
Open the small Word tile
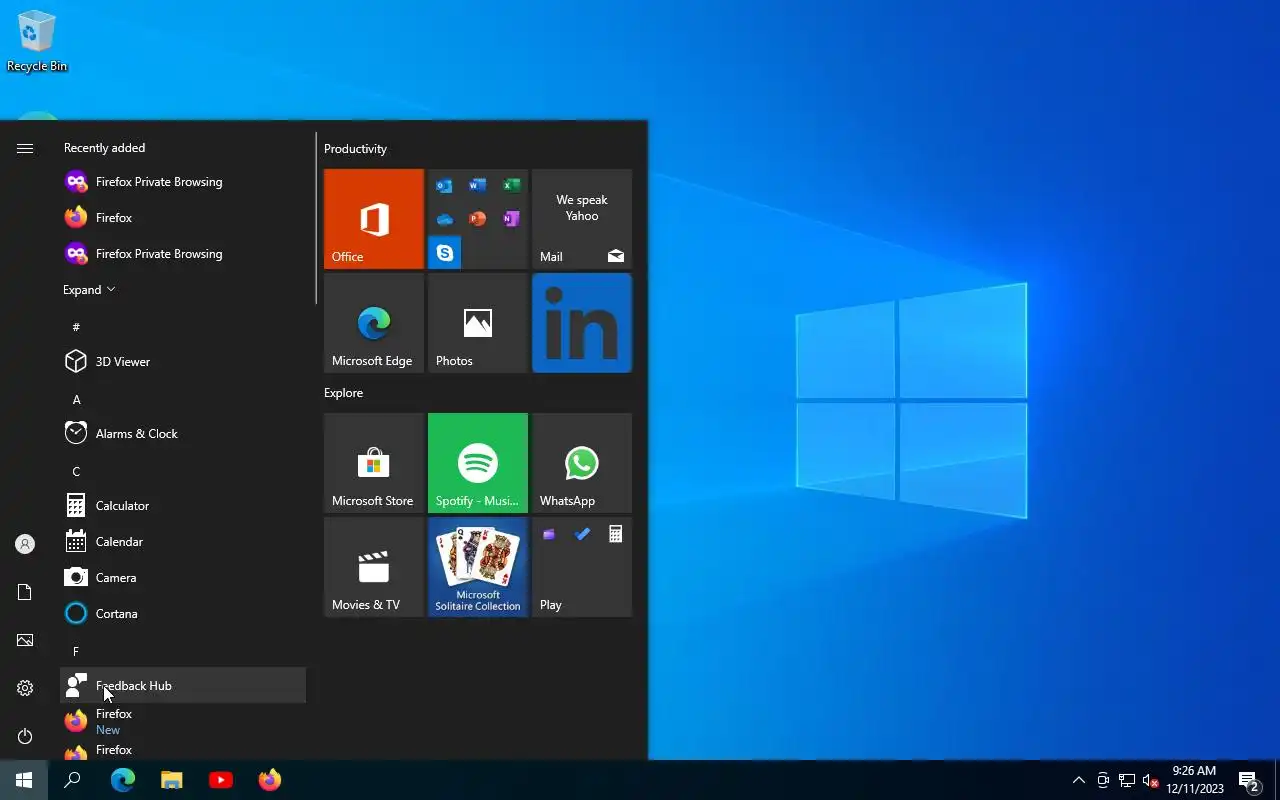pyautogui.click(x=477, y=185)
